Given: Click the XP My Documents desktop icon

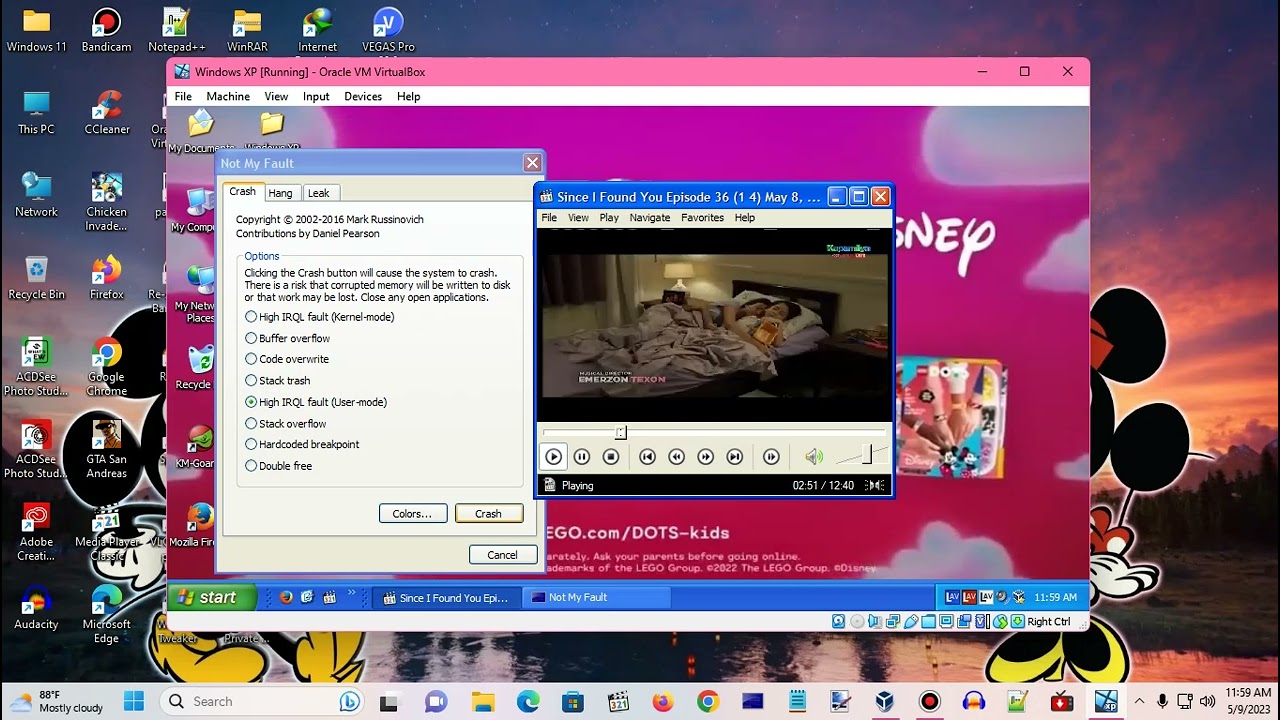Looking at the screenshot, I should [x=201, y=132].
